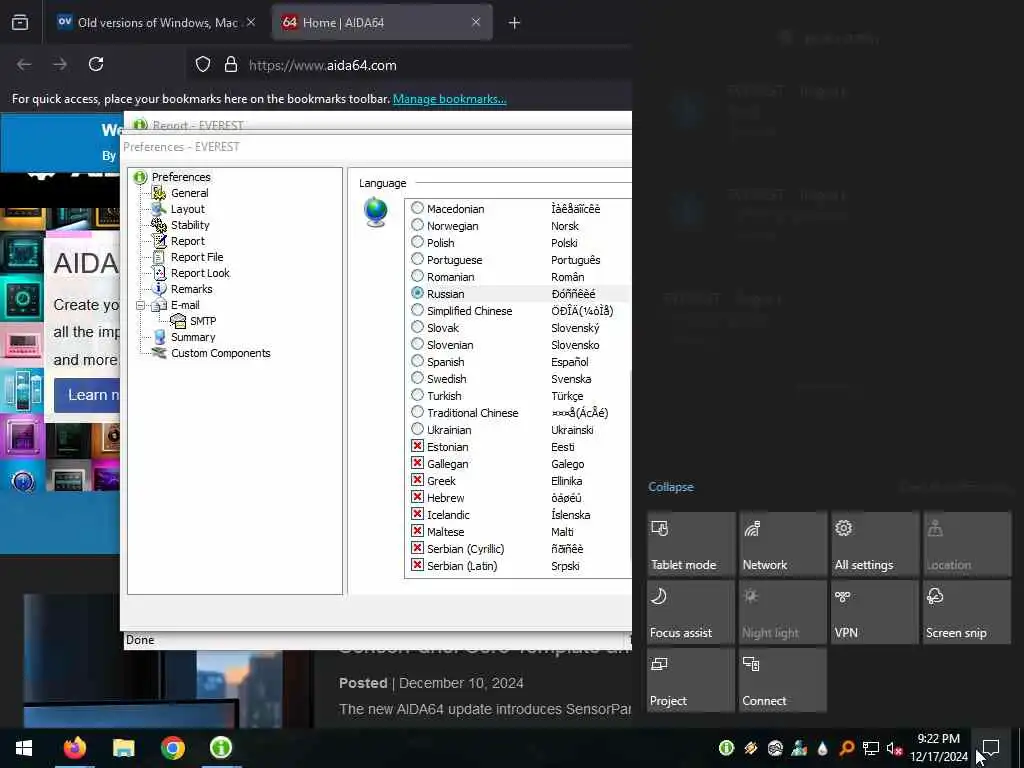Select the Romanian language radio button
This screenshot has height=768, width=1024.
click(417, 276)
